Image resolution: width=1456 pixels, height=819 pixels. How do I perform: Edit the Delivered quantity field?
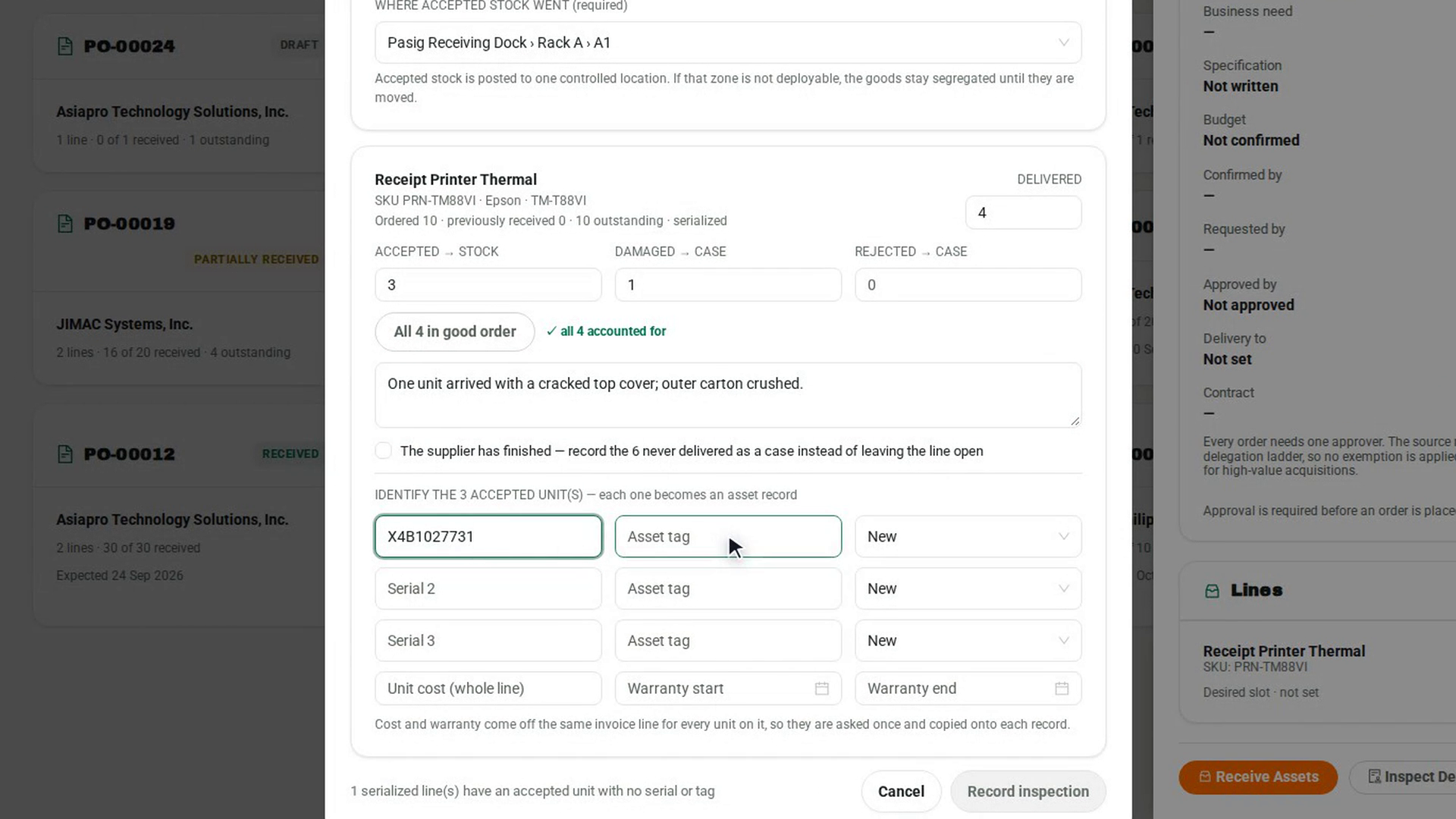pyautogui.click(x=1023, y=213)
